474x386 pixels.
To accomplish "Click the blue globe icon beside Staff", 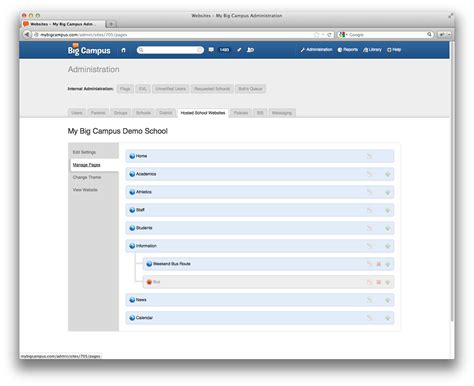I will coord(132,210).
